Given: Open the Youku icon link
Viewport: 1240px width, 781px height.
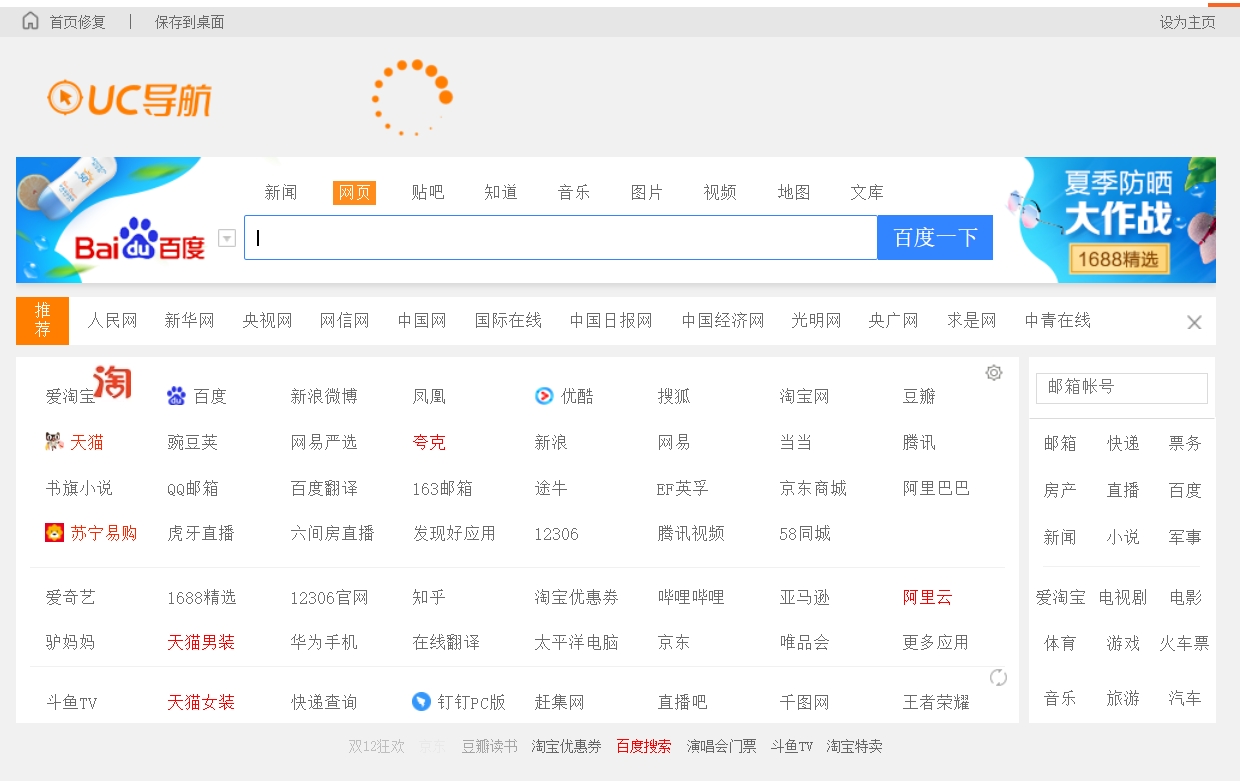Looking at the screenshot, I should click(544, 396).
